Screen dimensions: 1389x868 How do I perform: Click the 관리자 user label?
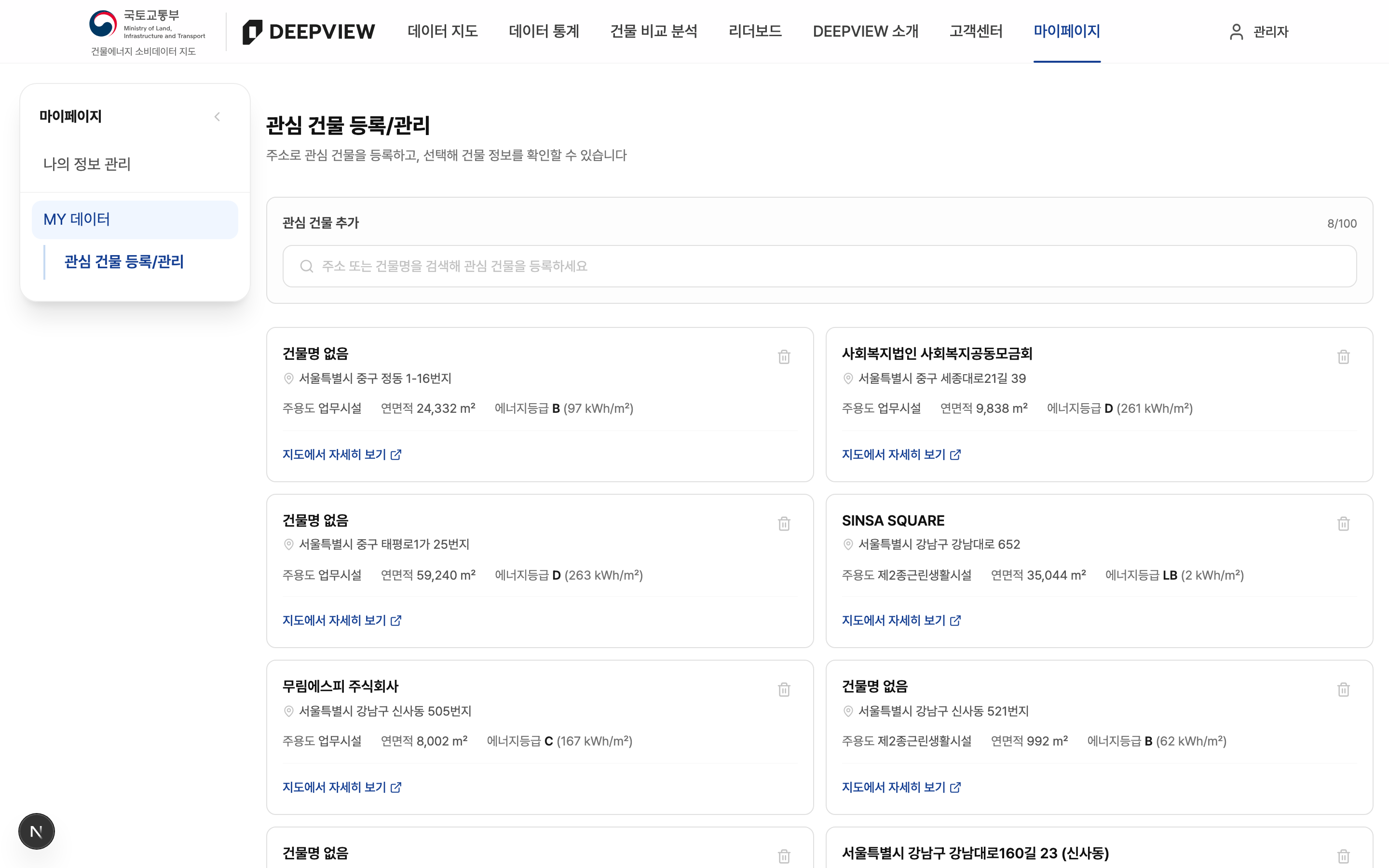(x=1271, y=32)
